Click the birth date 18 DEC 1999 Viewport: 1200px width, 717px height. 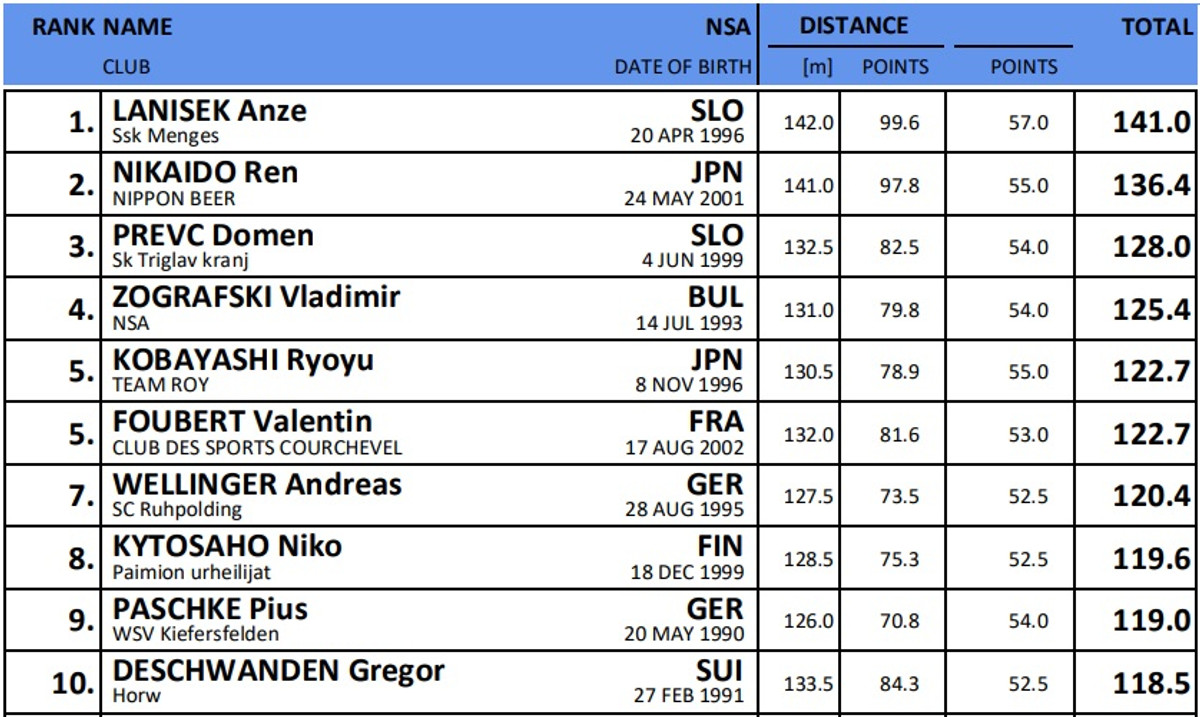(687, 572)
